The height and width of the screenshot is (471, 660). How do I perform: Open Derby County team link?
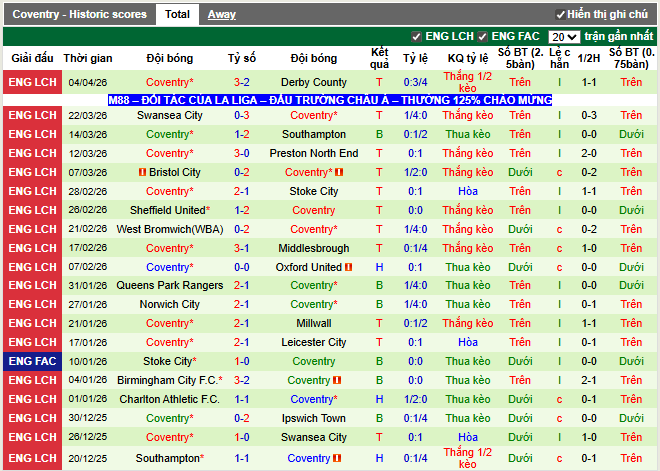(313, 82)
